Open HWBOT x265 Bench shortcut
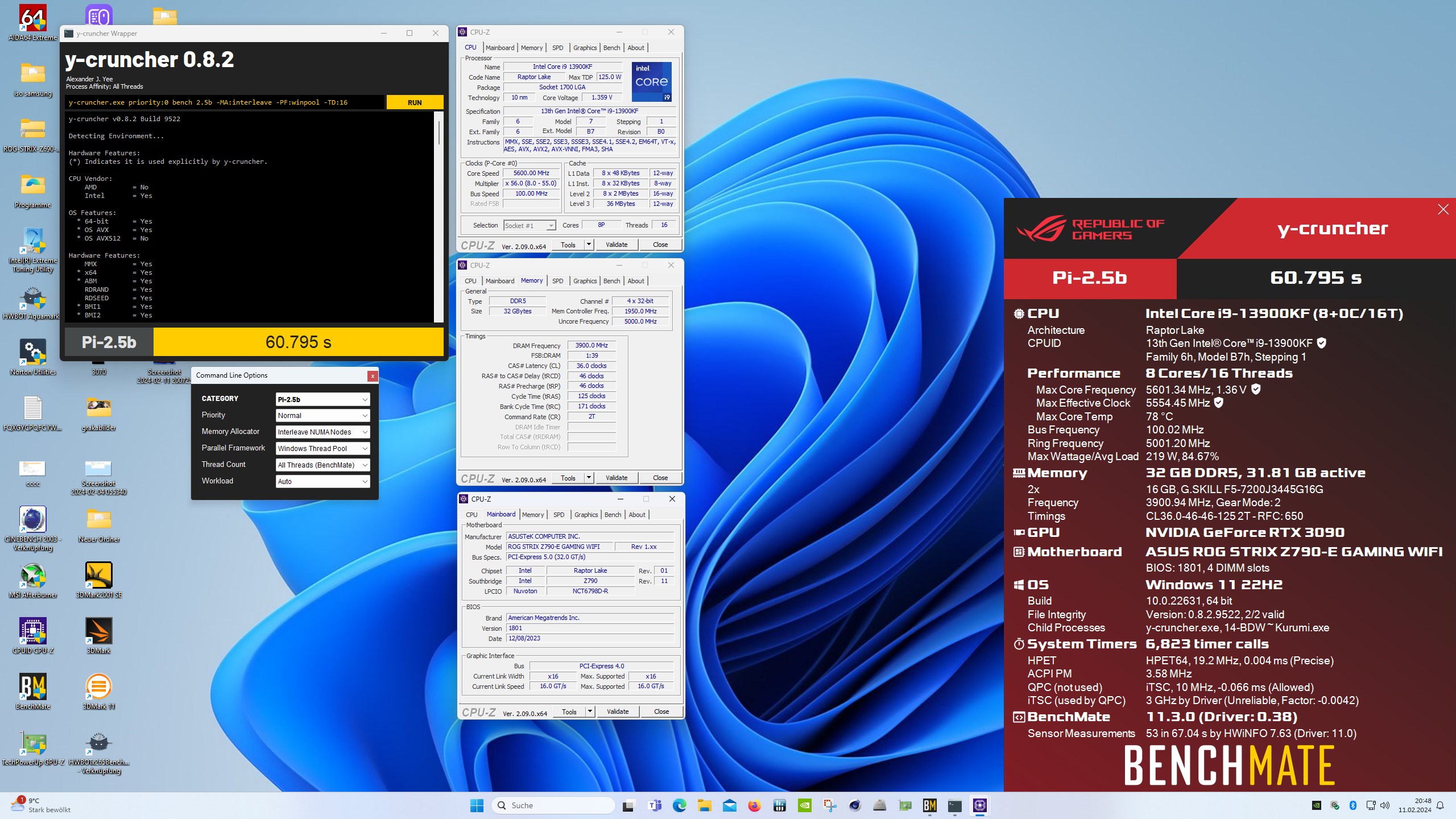Image resolution: width=1456 pixels, height=819 pixels. (99, 752)
